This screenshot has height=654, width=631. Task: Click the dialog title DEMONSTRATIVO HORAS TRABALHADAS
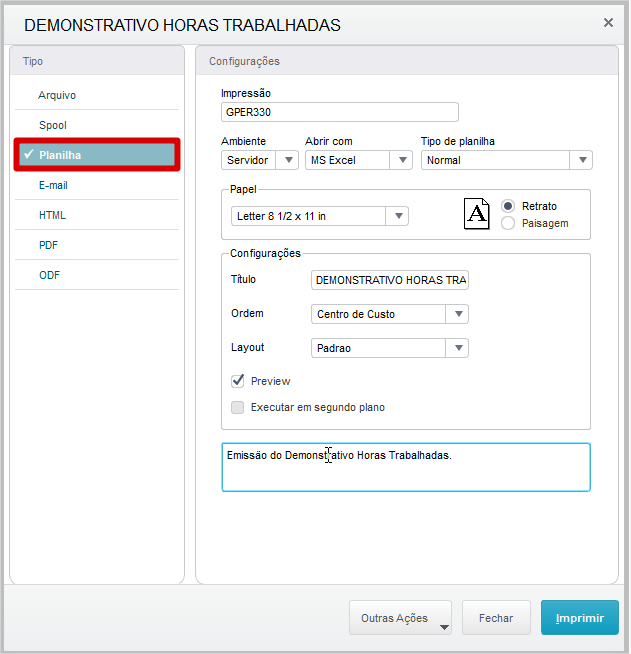point(182,25)
